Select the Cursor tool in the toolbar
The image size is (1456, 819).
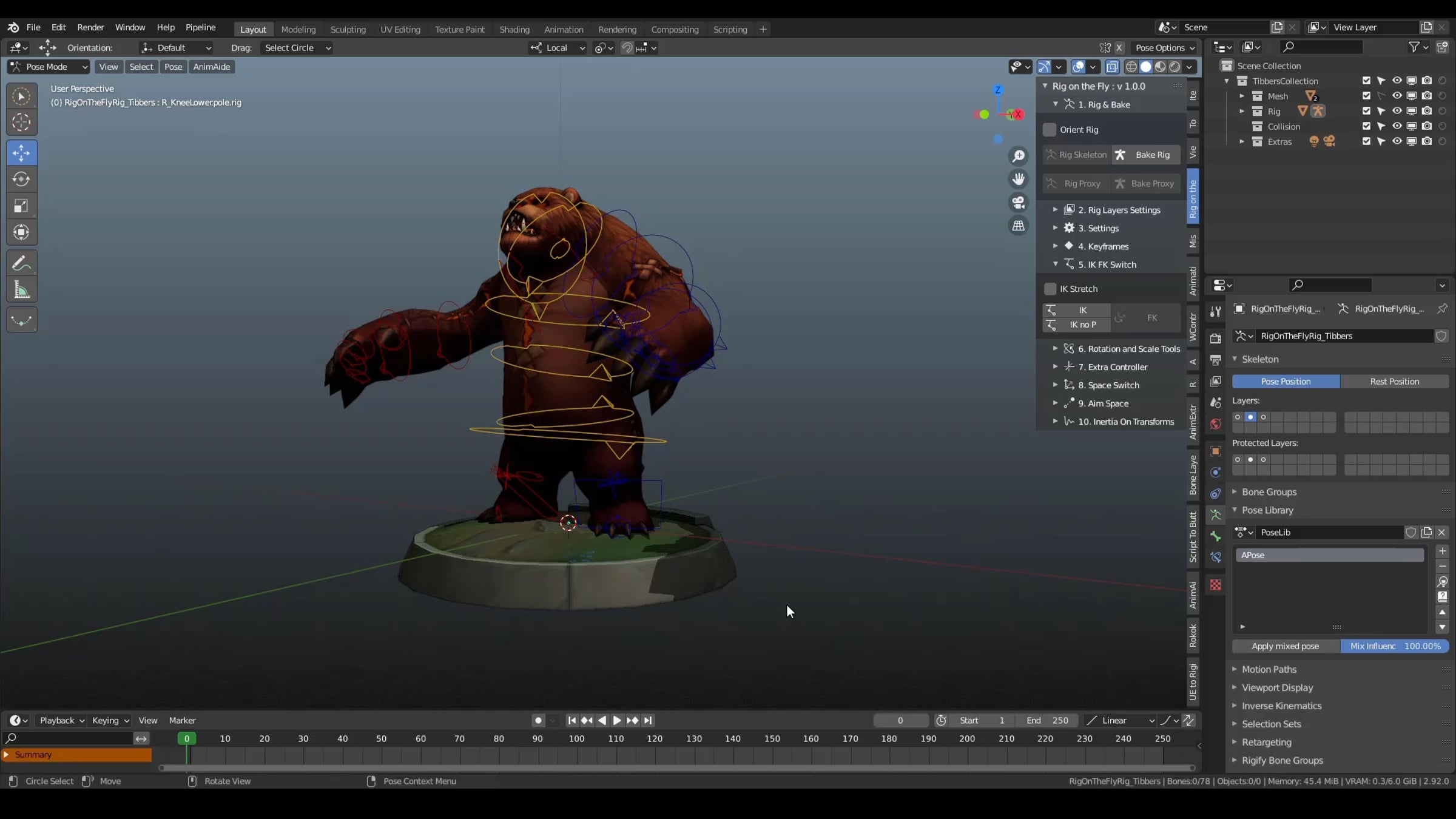pos(21,123)
